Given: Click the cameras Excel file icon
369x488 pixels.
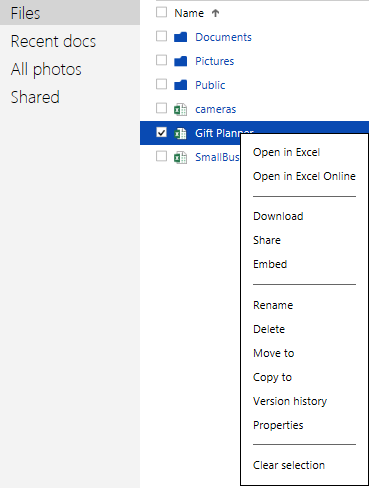Looking at the screenshot, I should tap(180, 109).
